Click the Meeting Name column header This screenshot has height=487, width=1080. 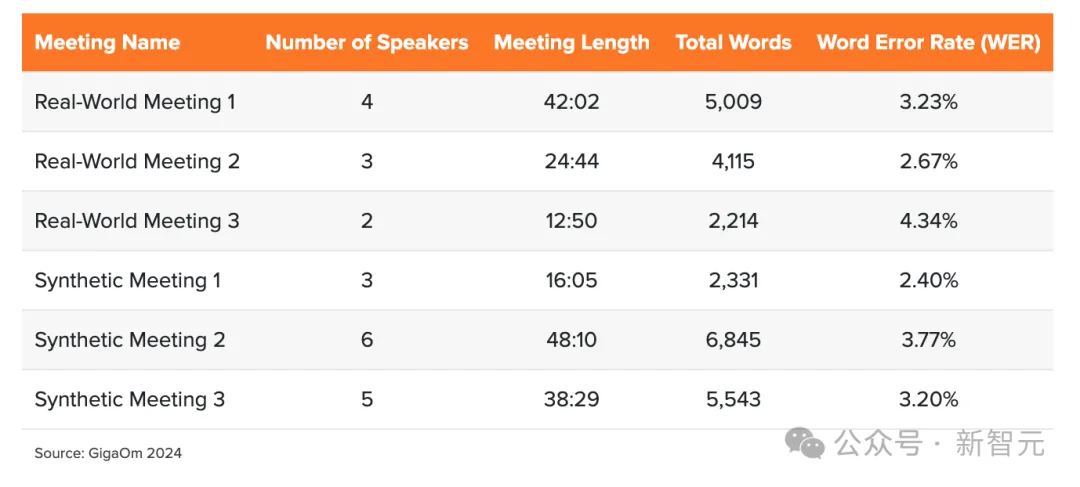(107, 43)
